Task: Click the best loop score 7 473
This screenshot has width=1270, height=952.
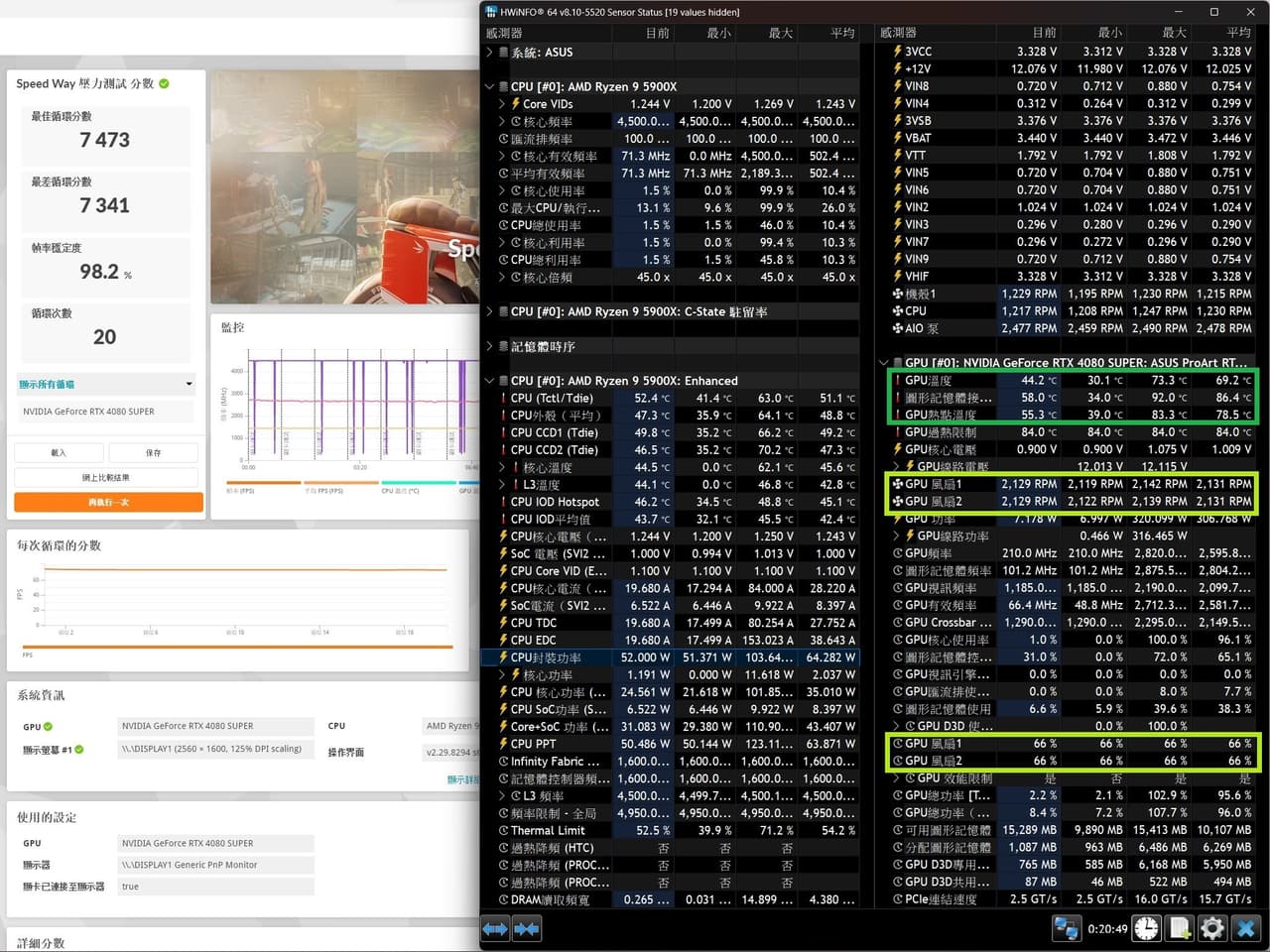Action: 105,140
